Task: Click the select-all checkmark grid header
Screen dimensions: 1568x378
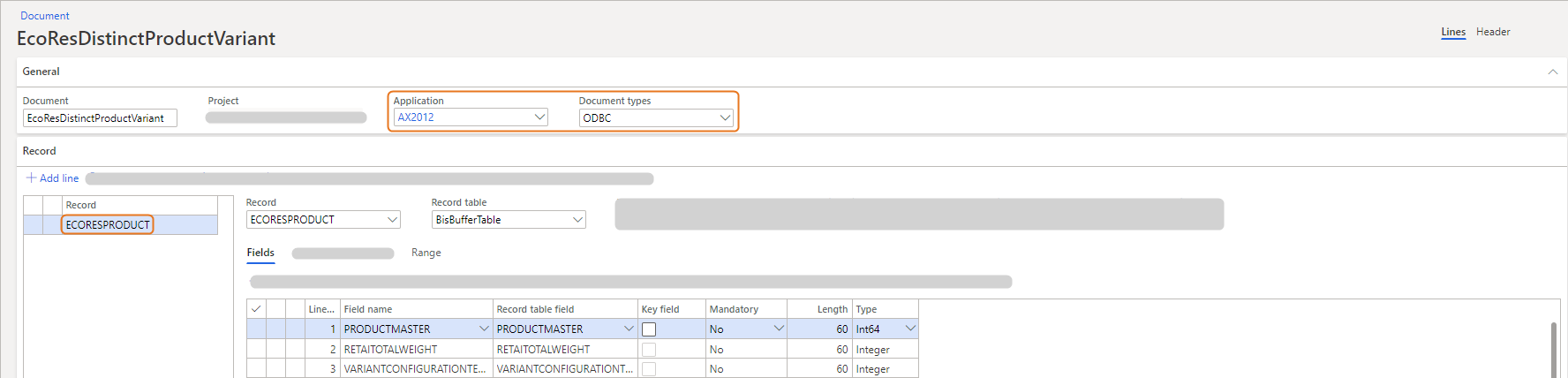Action: coord(256,309)
